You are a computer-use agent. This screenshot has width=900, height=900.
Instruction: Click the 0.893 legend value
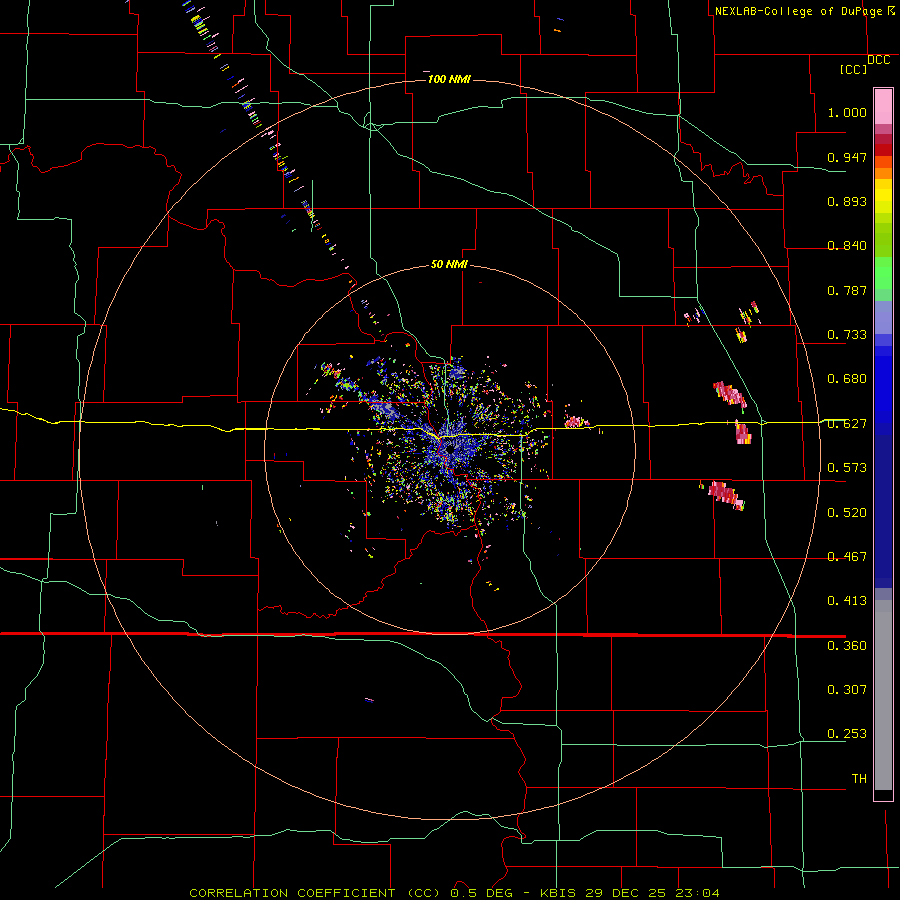click(x=847, y=201)
